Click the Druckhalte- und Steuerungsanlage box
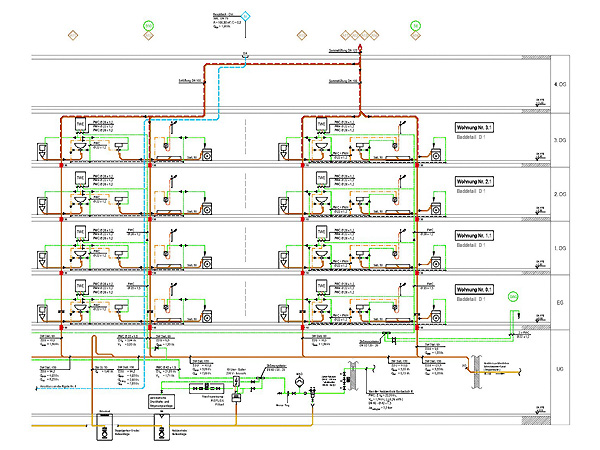The height and width of the screenshot is (450, 600). pos(161,401)
